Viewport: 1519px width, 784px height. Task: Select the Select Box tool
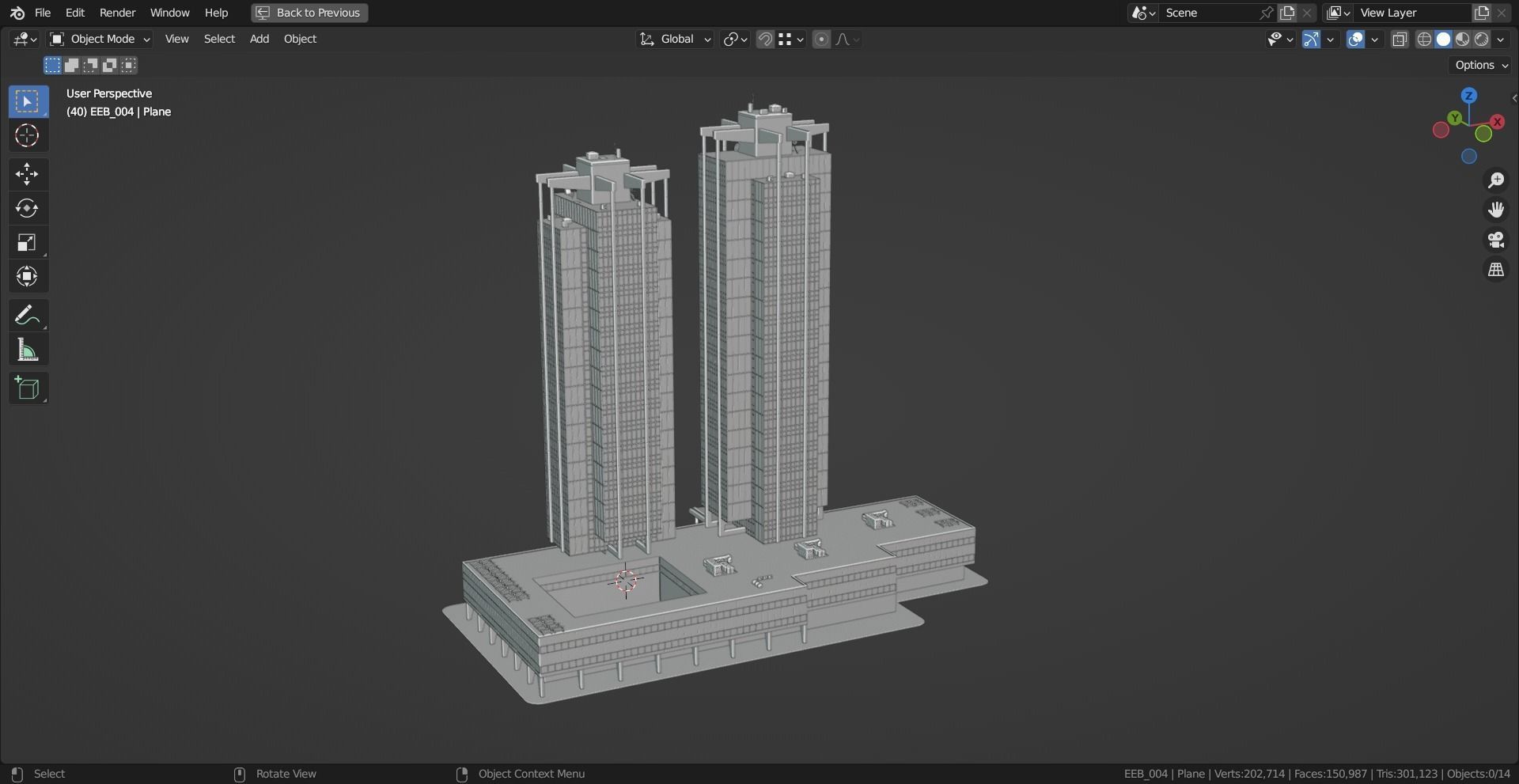pos(28,101)
